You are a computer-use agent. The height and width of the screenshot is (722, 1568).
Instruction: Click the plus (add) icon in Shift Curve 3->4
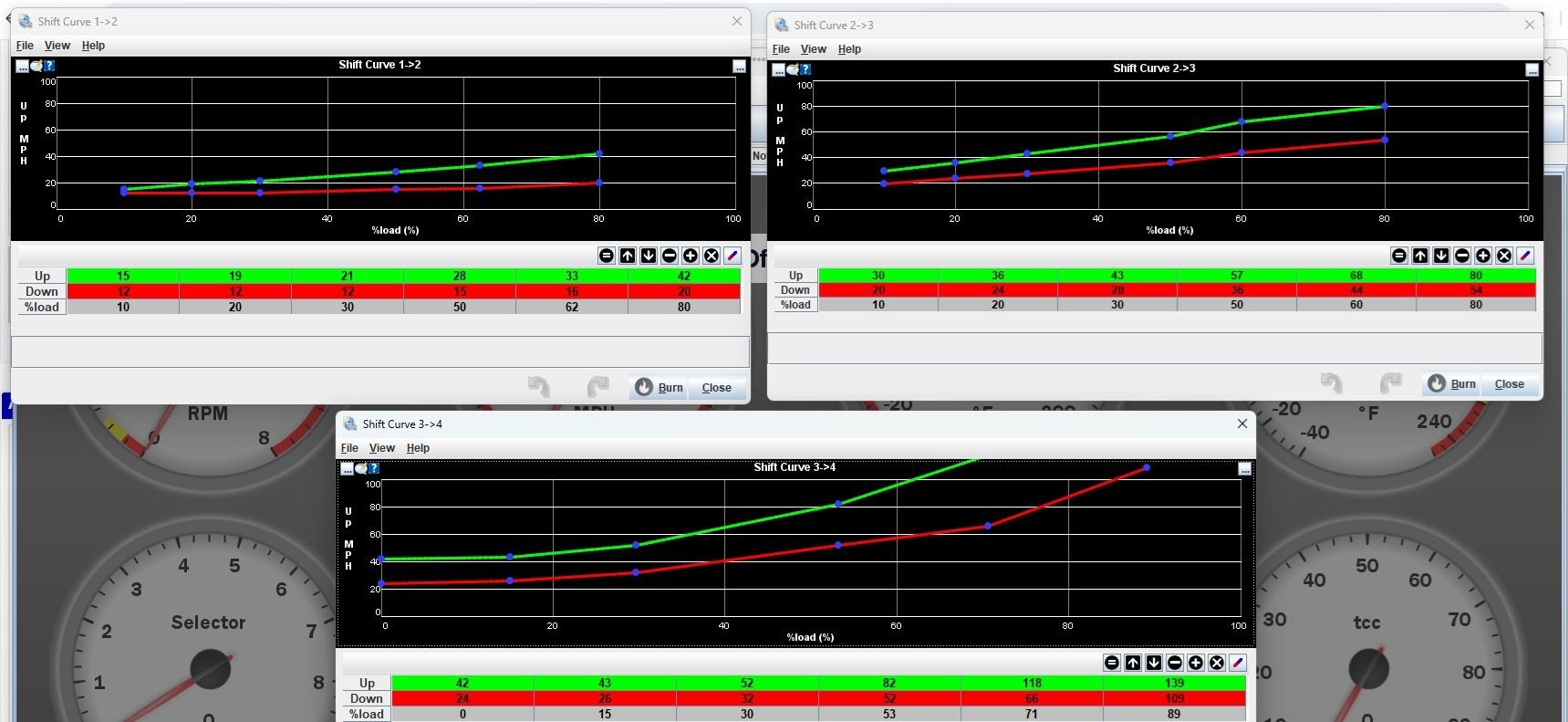(x=1196, y=663)
